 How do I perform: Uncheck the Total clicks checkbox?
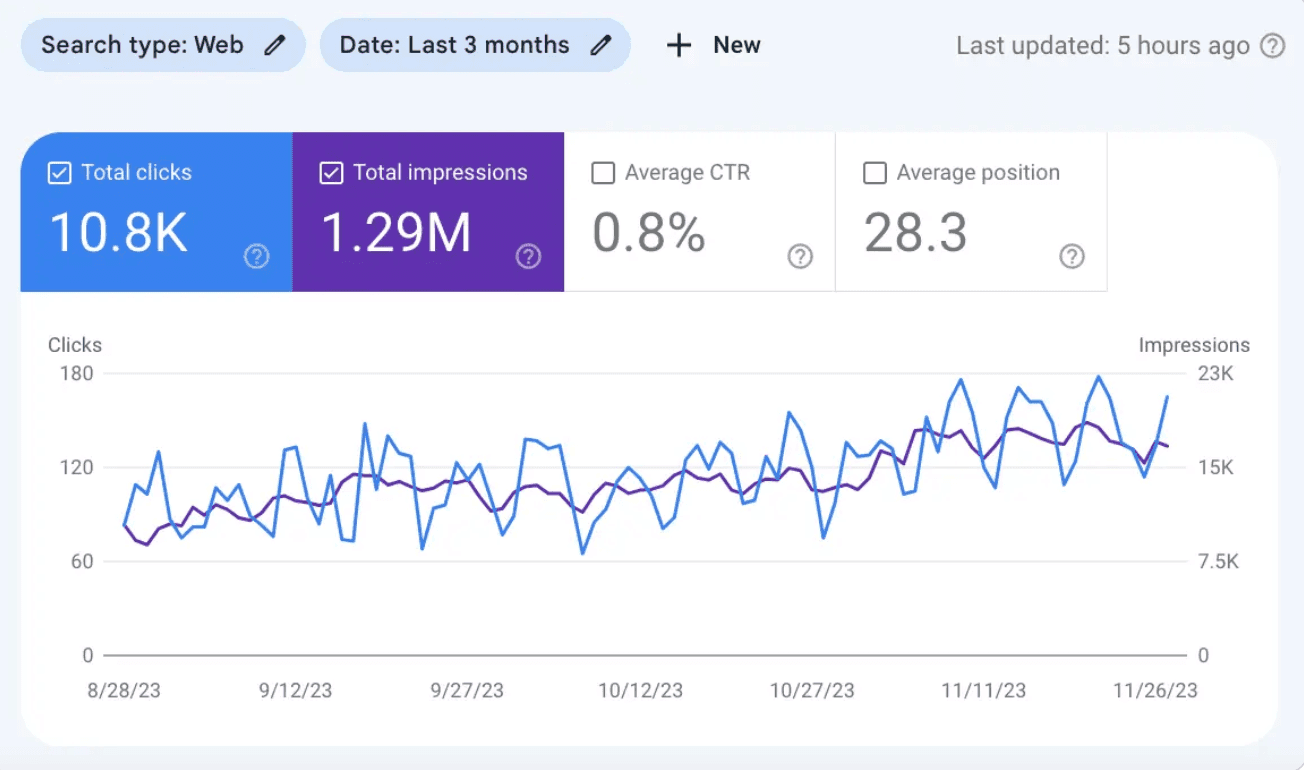[59, 172]
